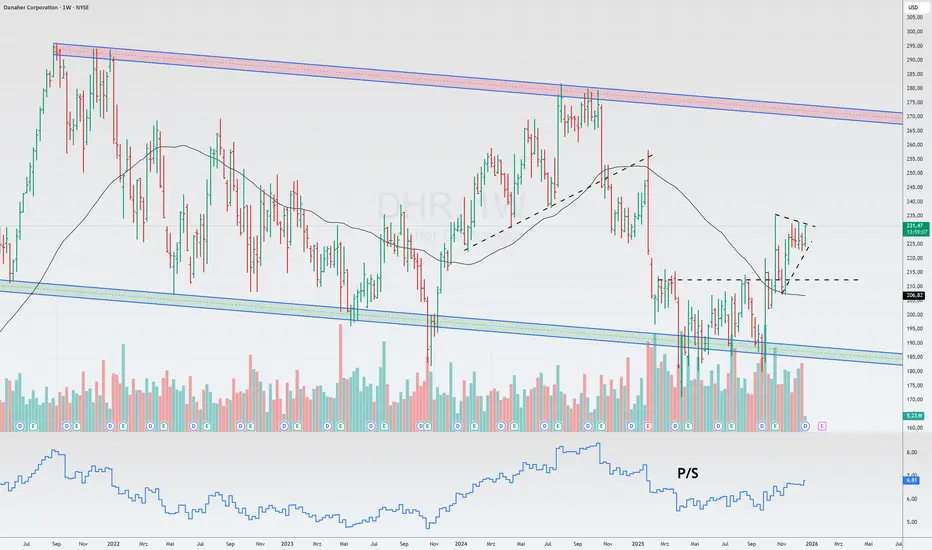Click the 2025 label on time axis
This screenshot has width=932, height=550.
pyautogui.click(x=638, y=543)
